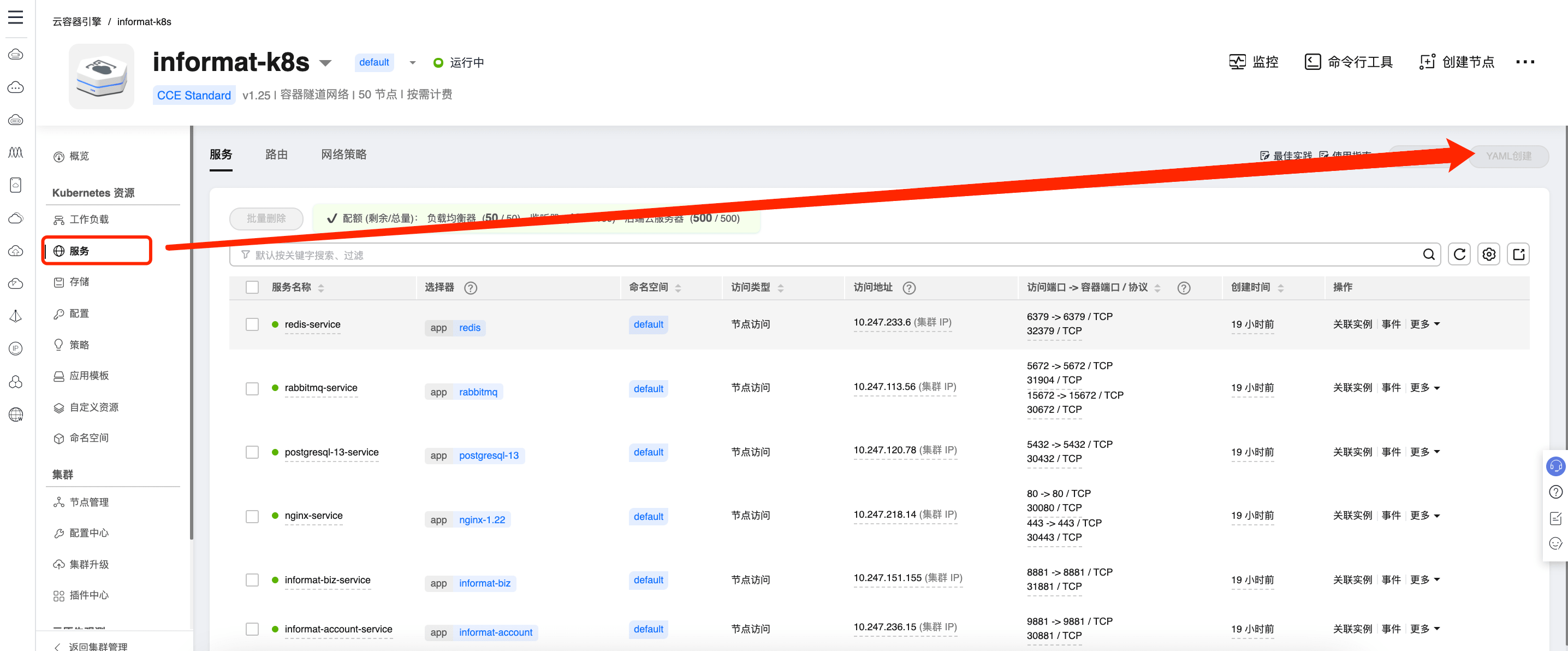Open table column settings gear icon

1488,255
